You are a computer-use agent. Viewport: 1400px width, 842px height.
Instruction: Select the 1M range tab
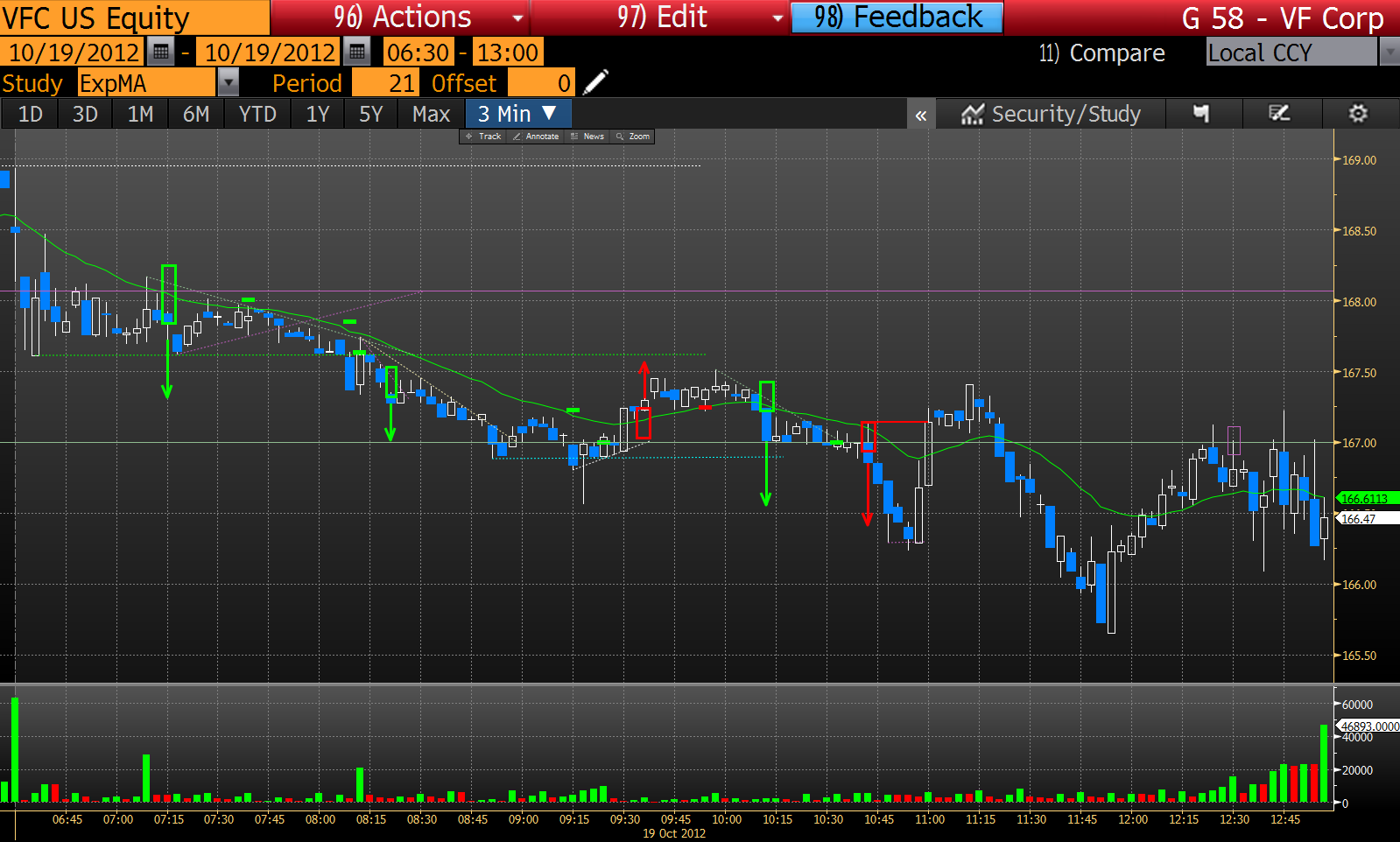140,115
